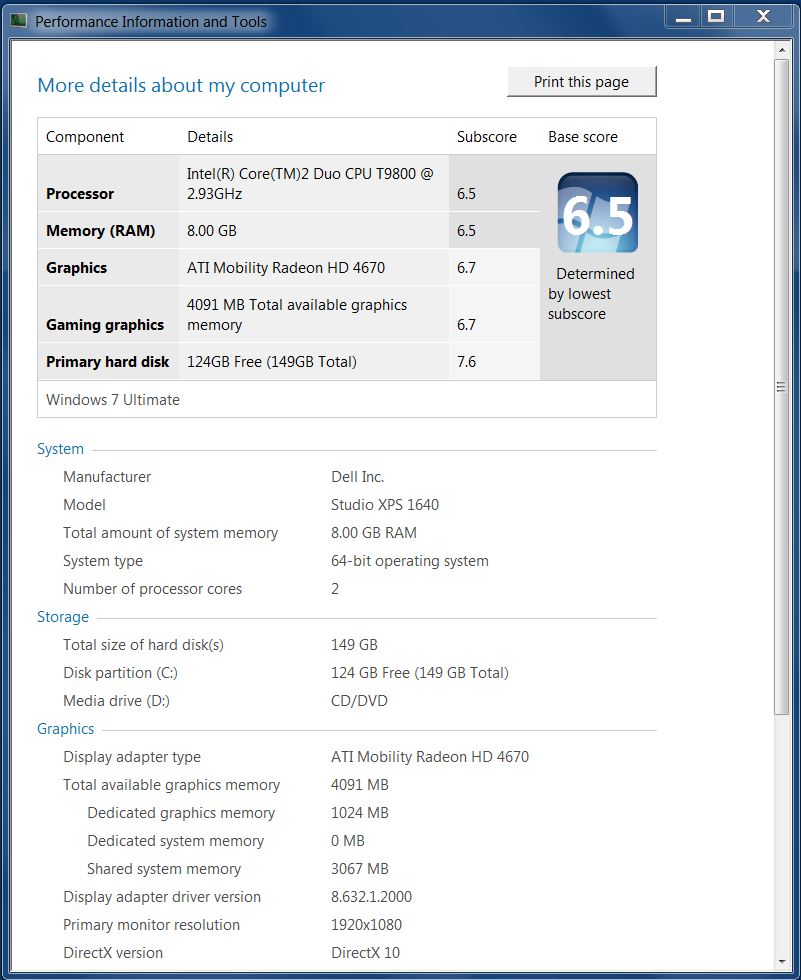Click the "More details about my computer" heading
The image size is (801, 980).
(181, 85)
